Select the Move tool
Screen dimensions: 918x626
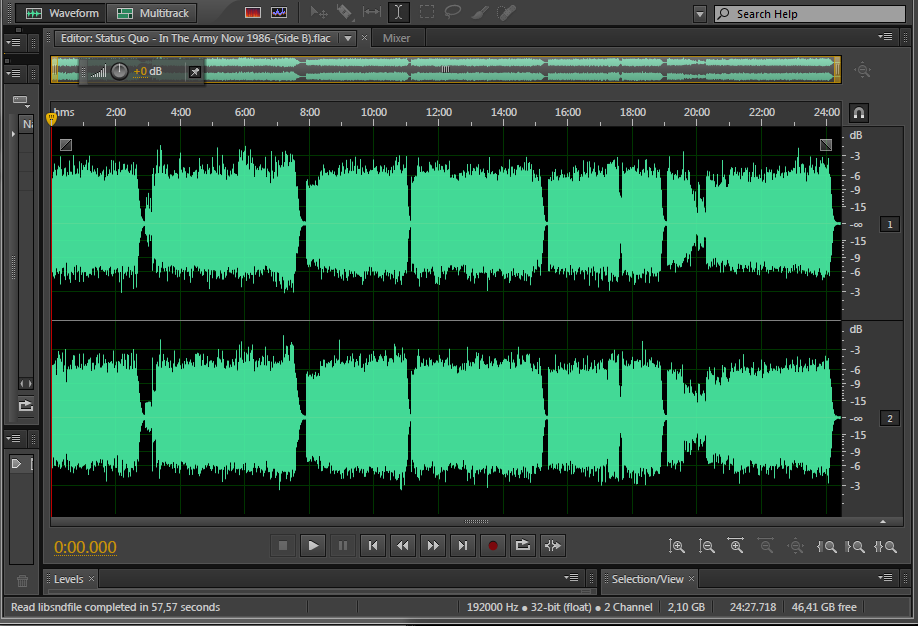tap(319, 12)
